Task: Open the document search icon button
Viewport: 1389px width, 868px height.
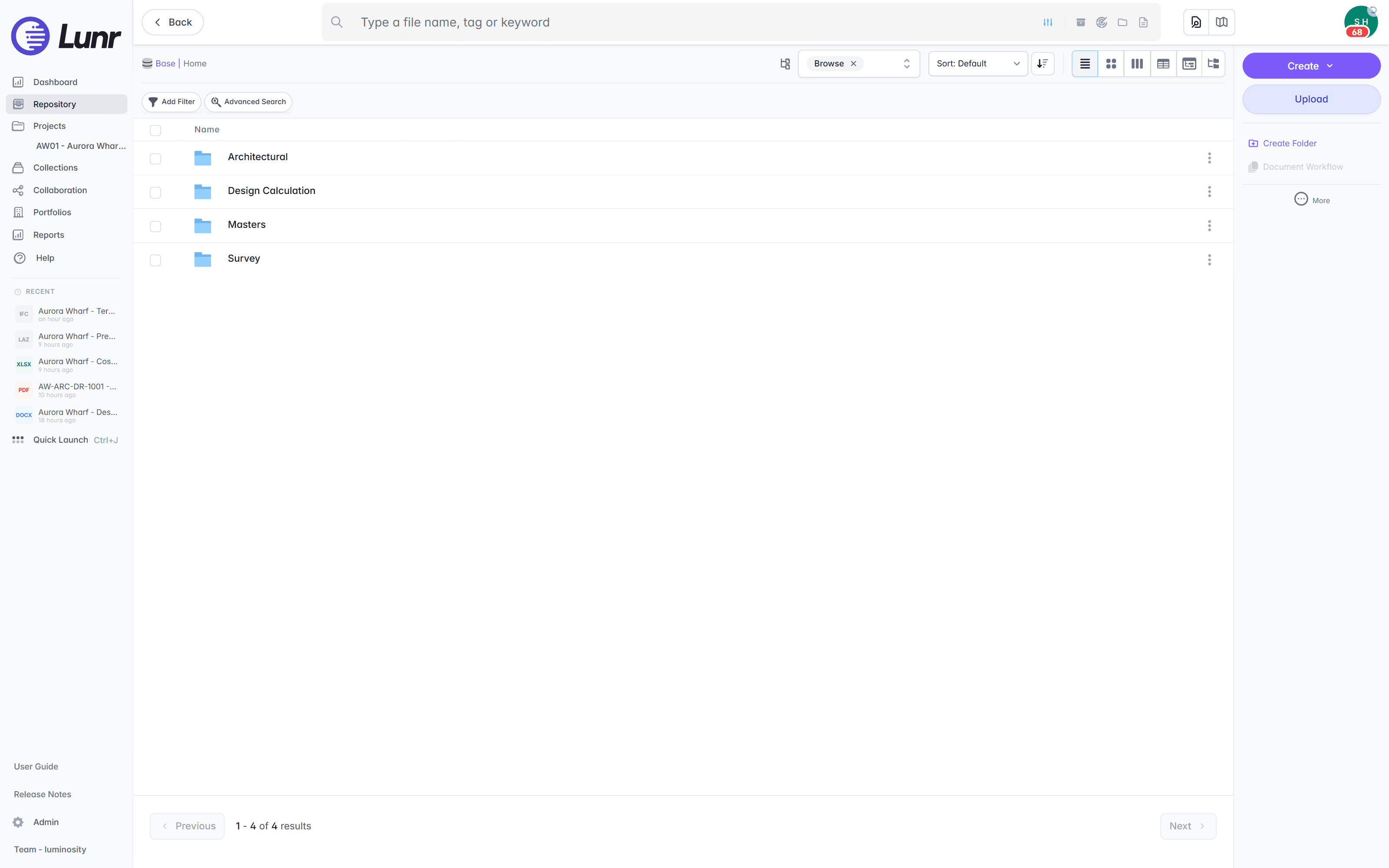Action: 1196,23
